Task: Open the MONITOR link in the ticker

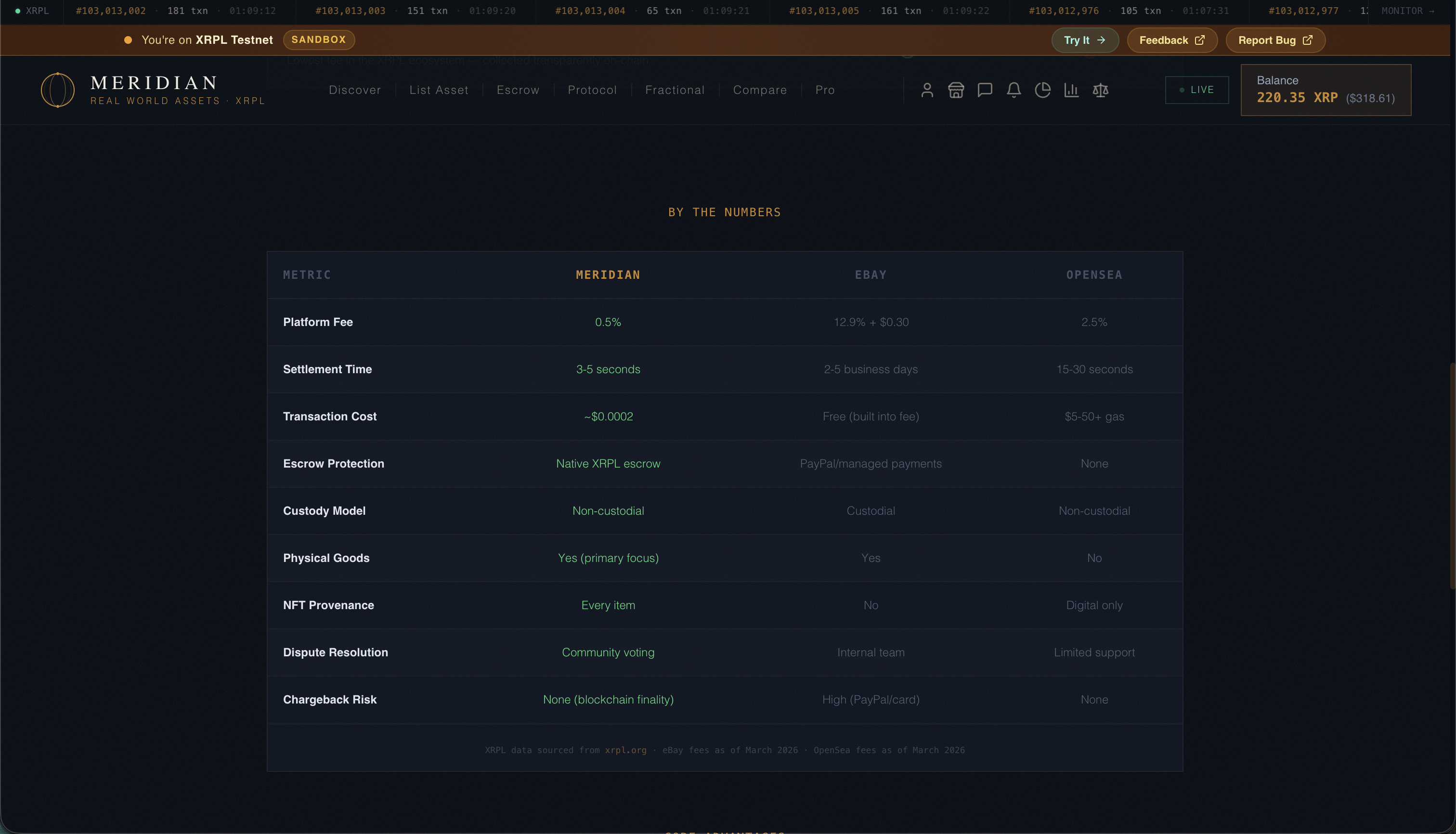Action: (1408, 11)
